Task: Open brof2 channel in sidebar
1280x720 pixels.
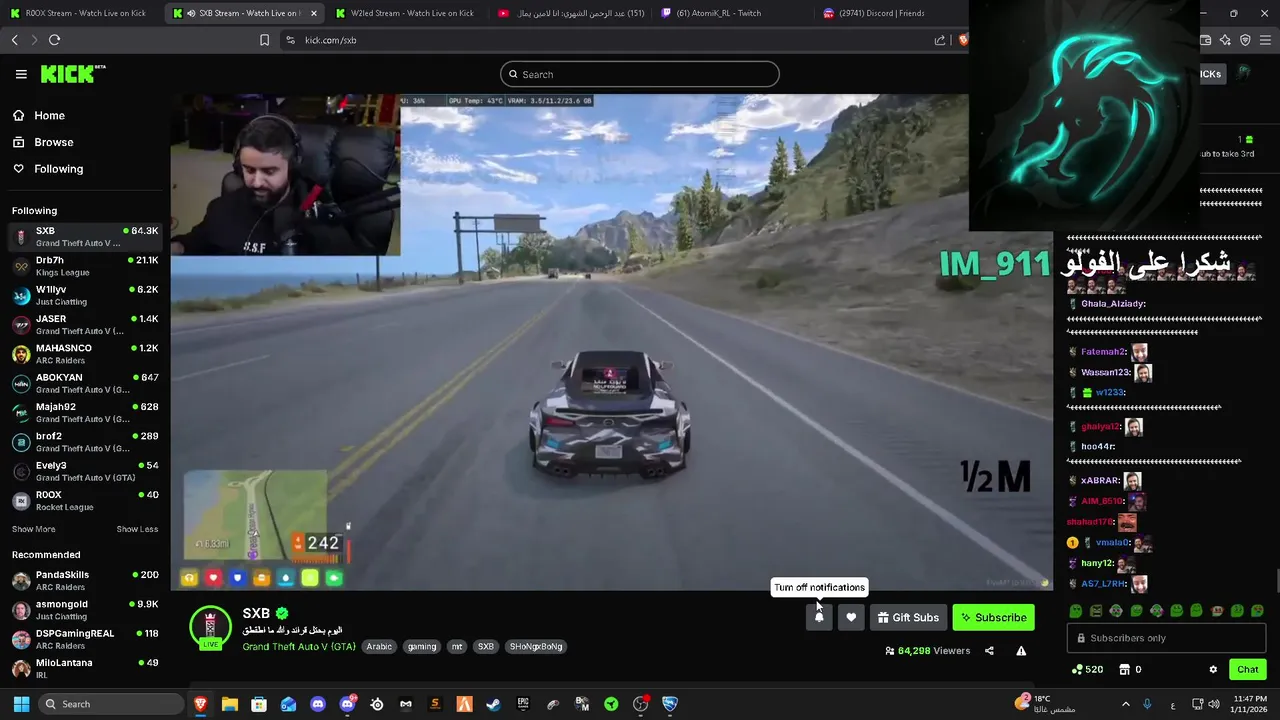Action: click(x=85, y=442)
